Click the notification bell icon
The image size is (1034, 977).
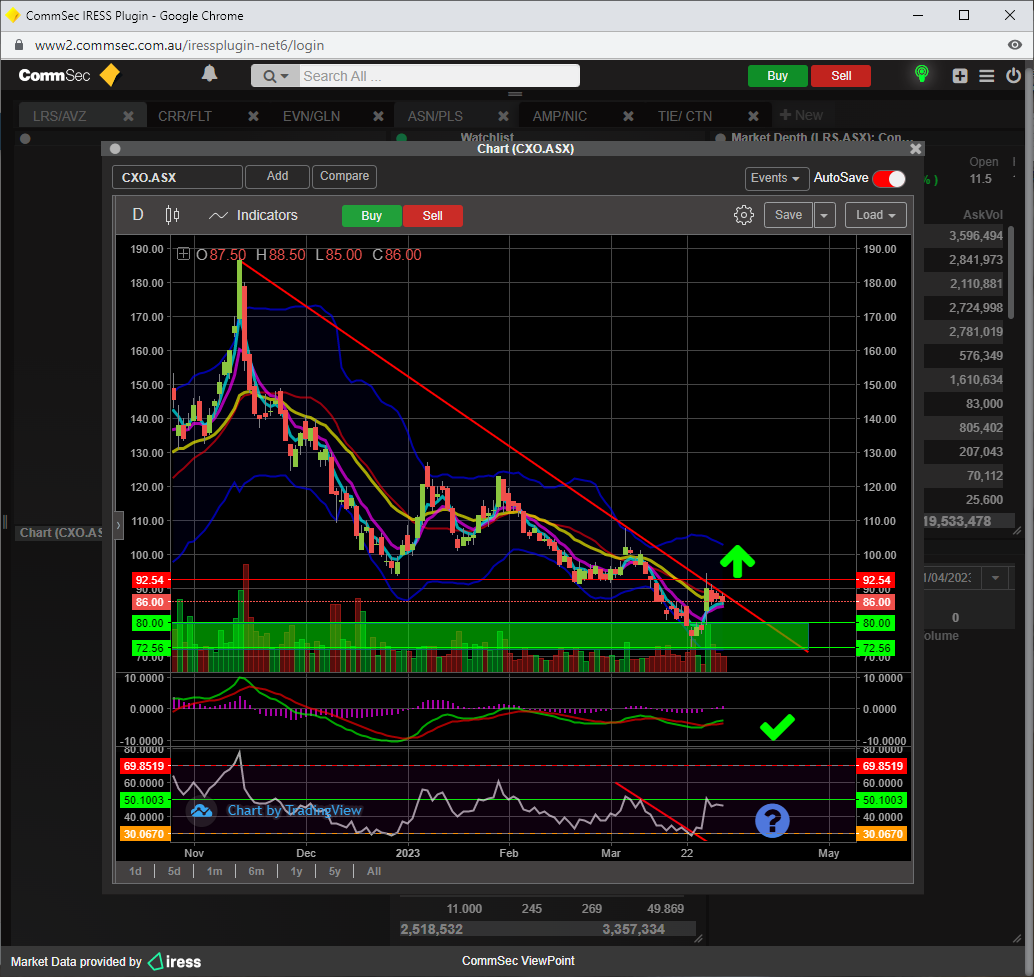pyautogui.click(x=209, y=74)
